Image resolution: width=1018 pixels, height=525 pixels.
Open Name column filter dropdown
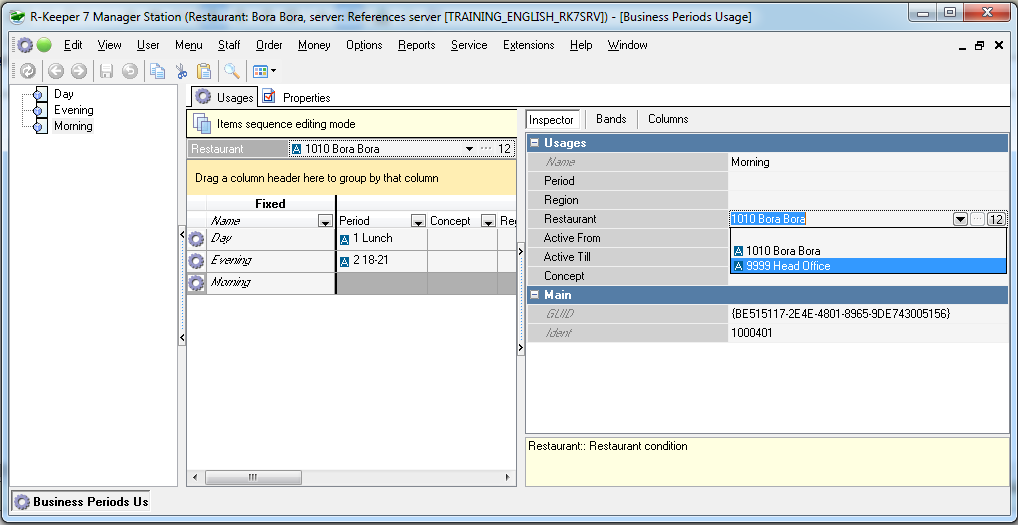point(325,221)
